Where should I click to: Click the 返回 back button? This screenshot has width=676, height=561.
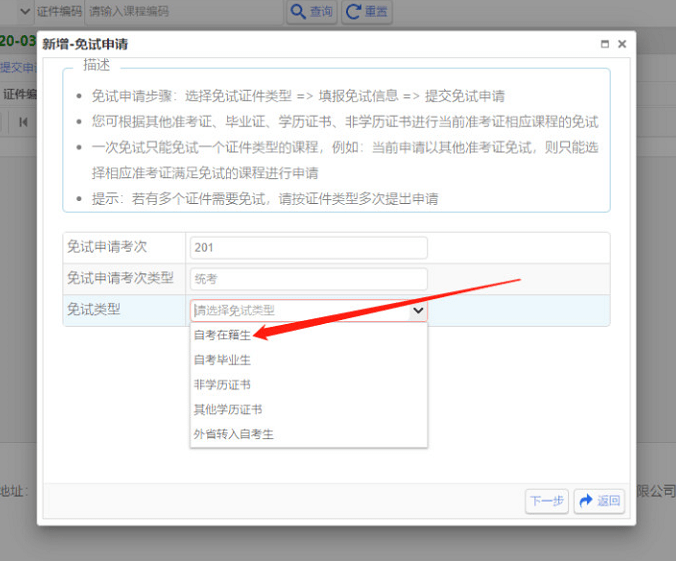pyautogui.click(x=599, y=501)
